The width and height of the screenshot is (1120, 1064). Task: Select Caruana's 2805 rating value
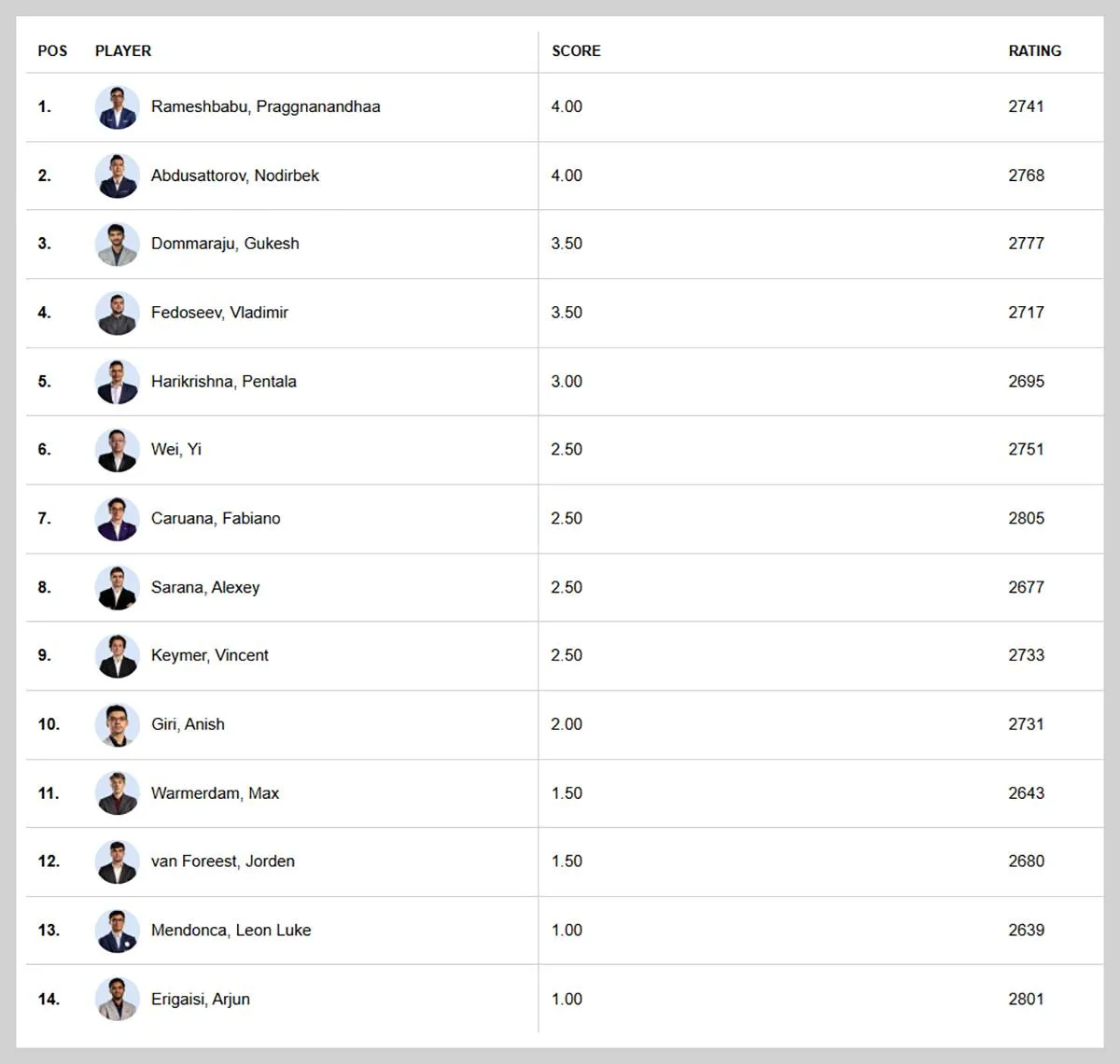tap(1026, 519)
